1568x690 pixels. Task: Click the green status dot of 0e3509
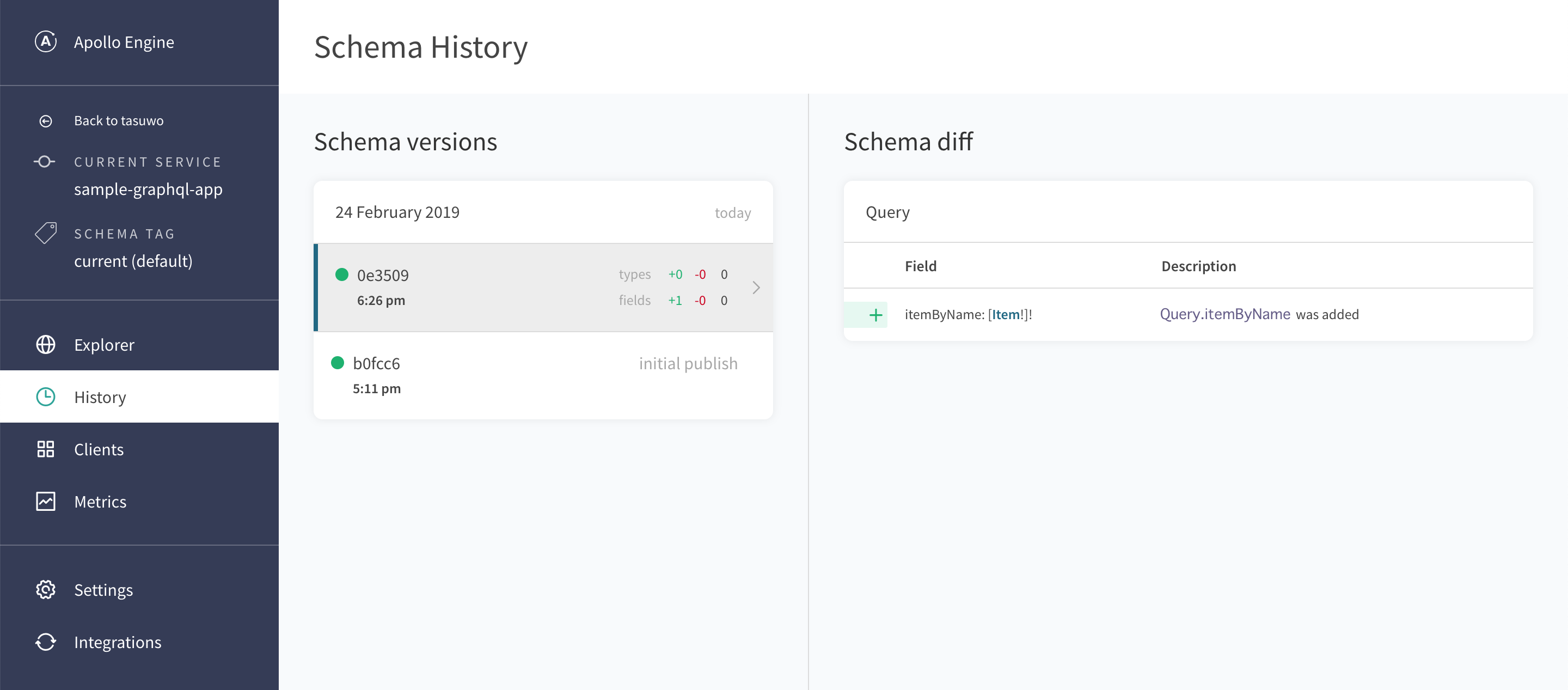point(342,274)
